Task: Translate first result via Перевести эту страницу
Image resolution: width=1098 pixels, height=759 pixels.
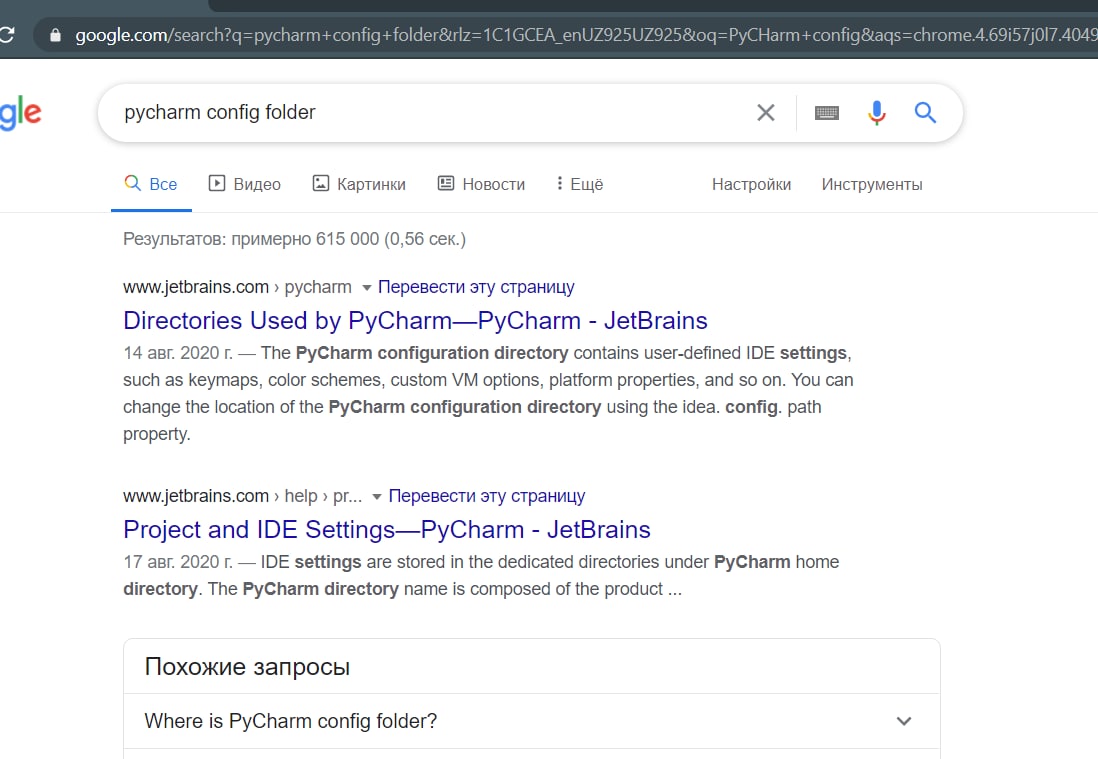Action: [x=476, y=287]
